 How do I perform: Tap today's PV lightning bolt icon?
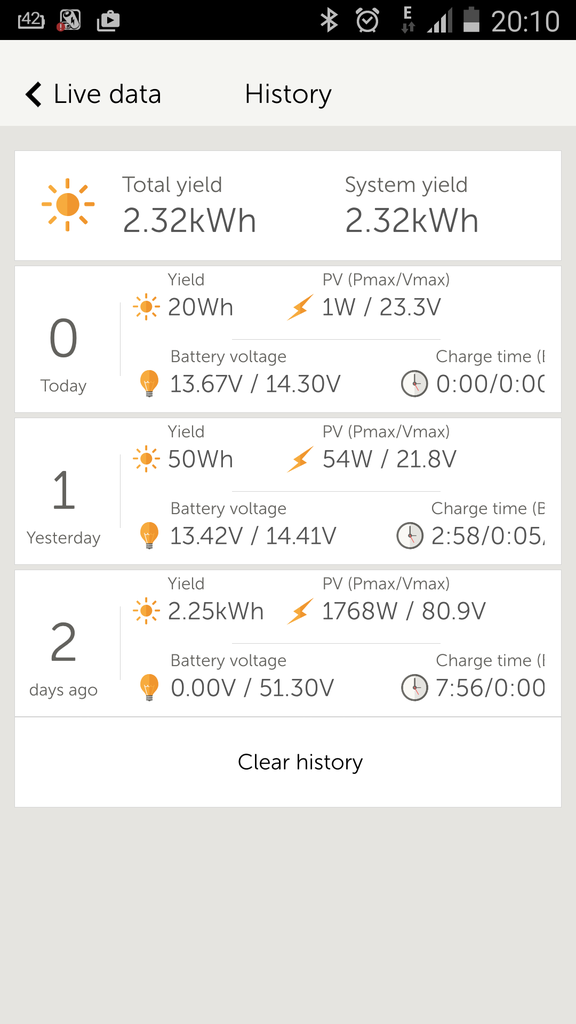pos(300,307)
